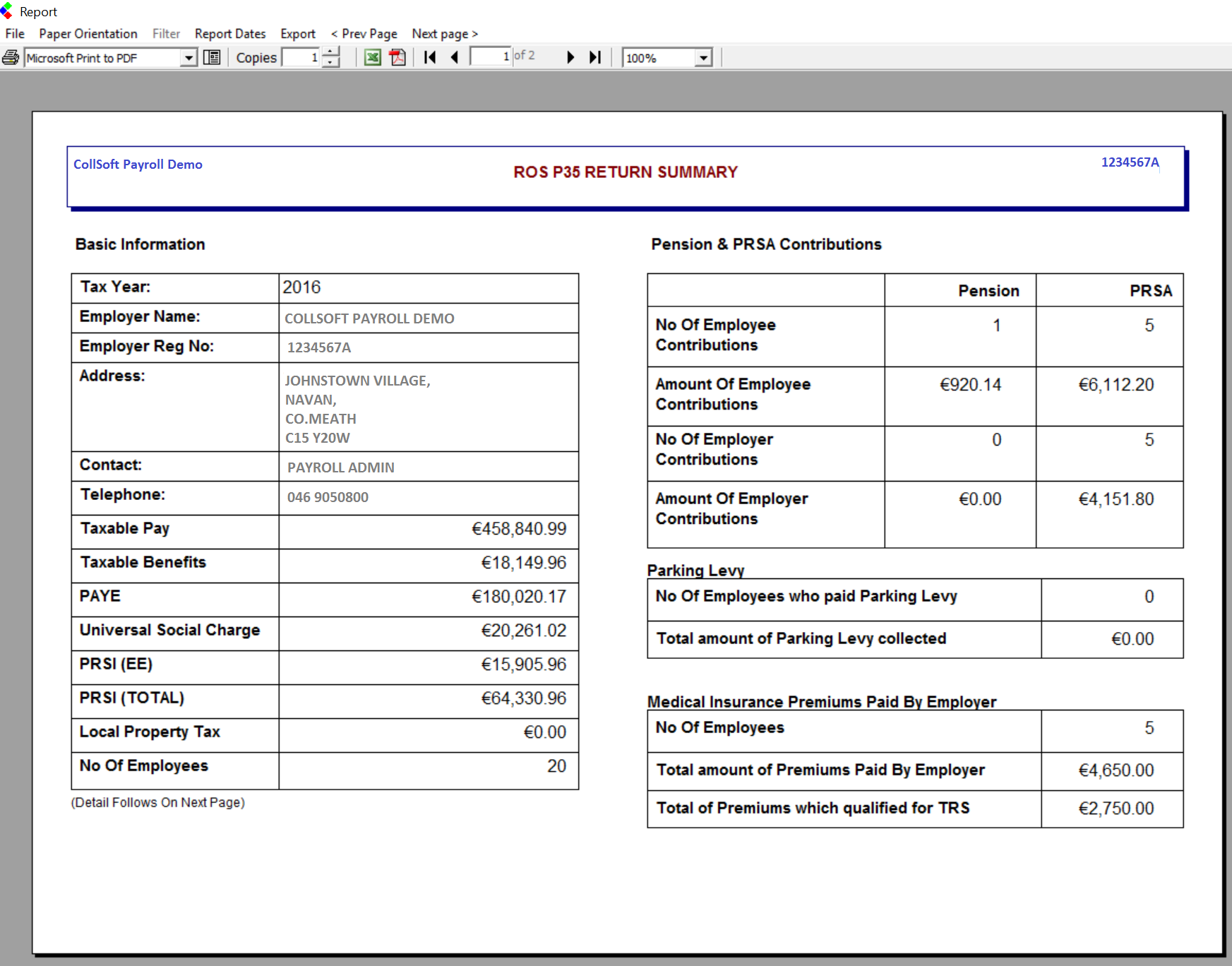This screenshot has height=966, width=1232.
Task: Export report to Excel icon
Action: tap(373, 57)
